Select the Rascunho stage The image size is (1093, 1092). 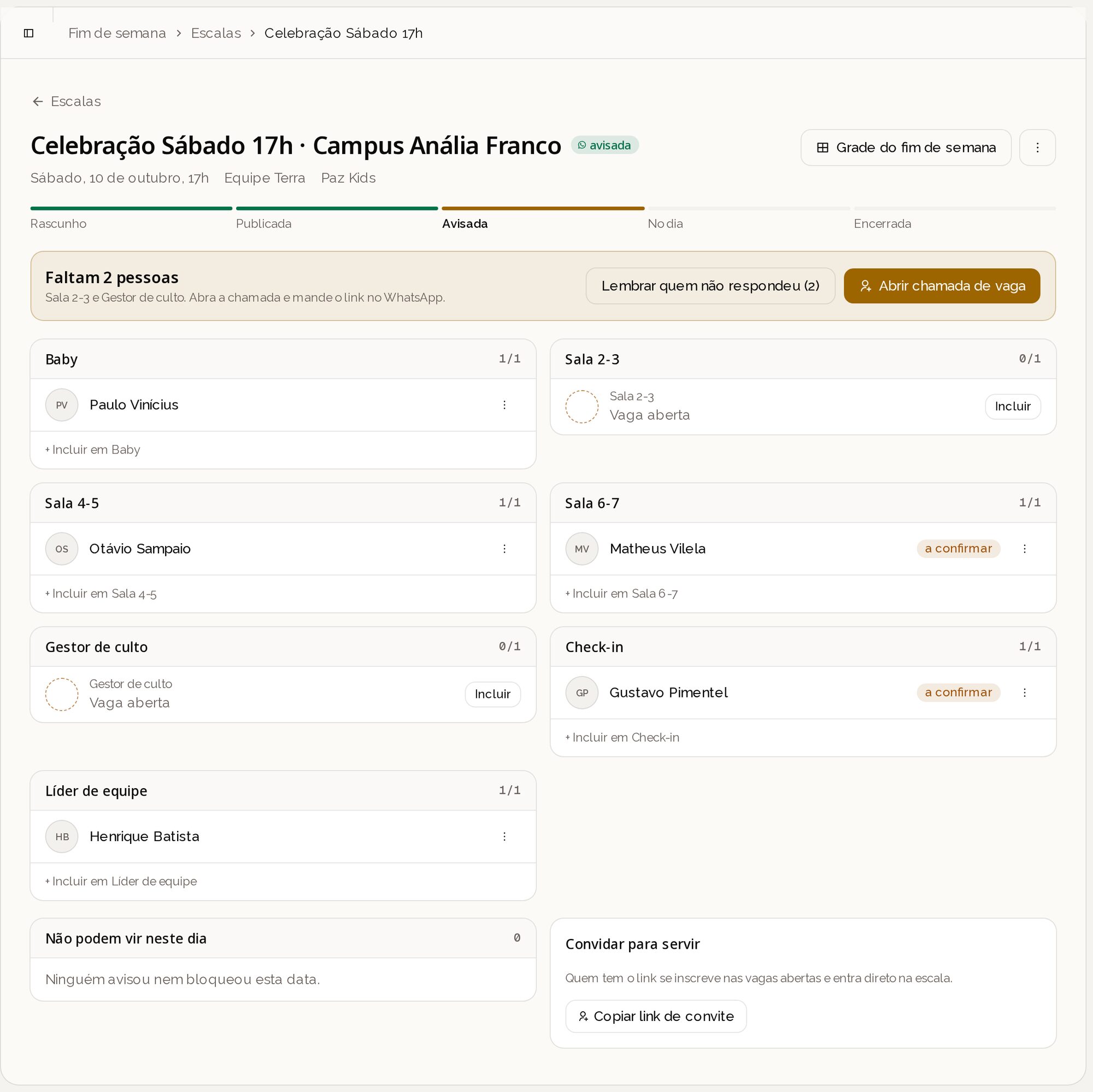(x=131, y=218)
